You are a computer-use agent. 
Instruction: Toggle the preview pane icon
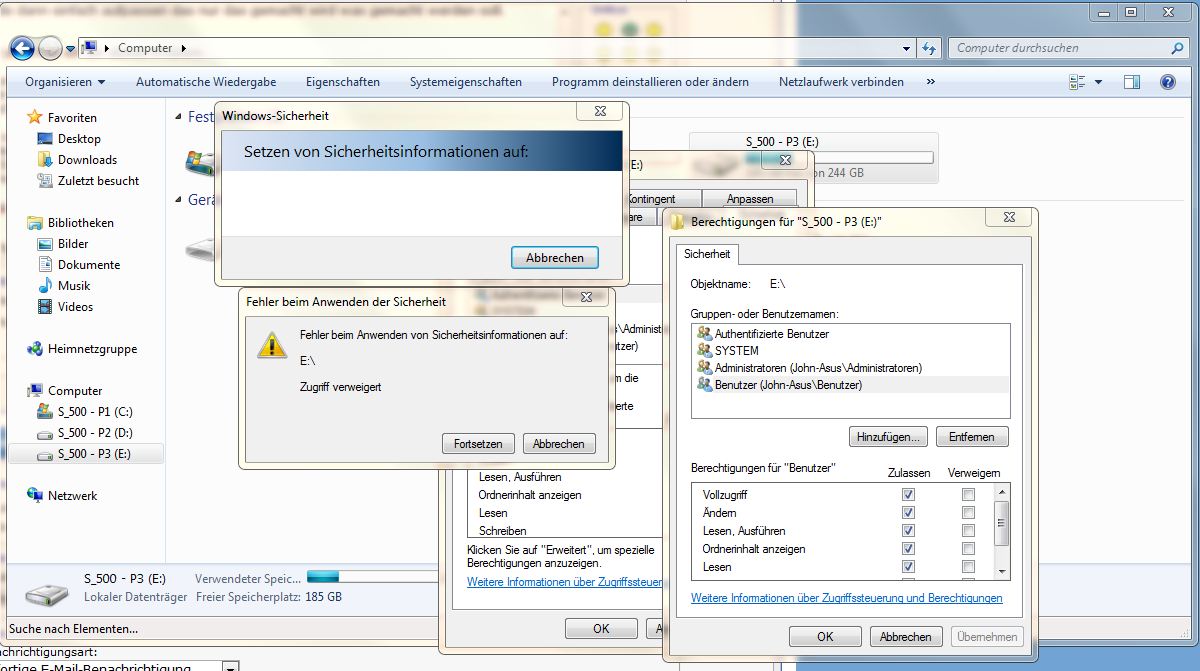(1132, 82)
